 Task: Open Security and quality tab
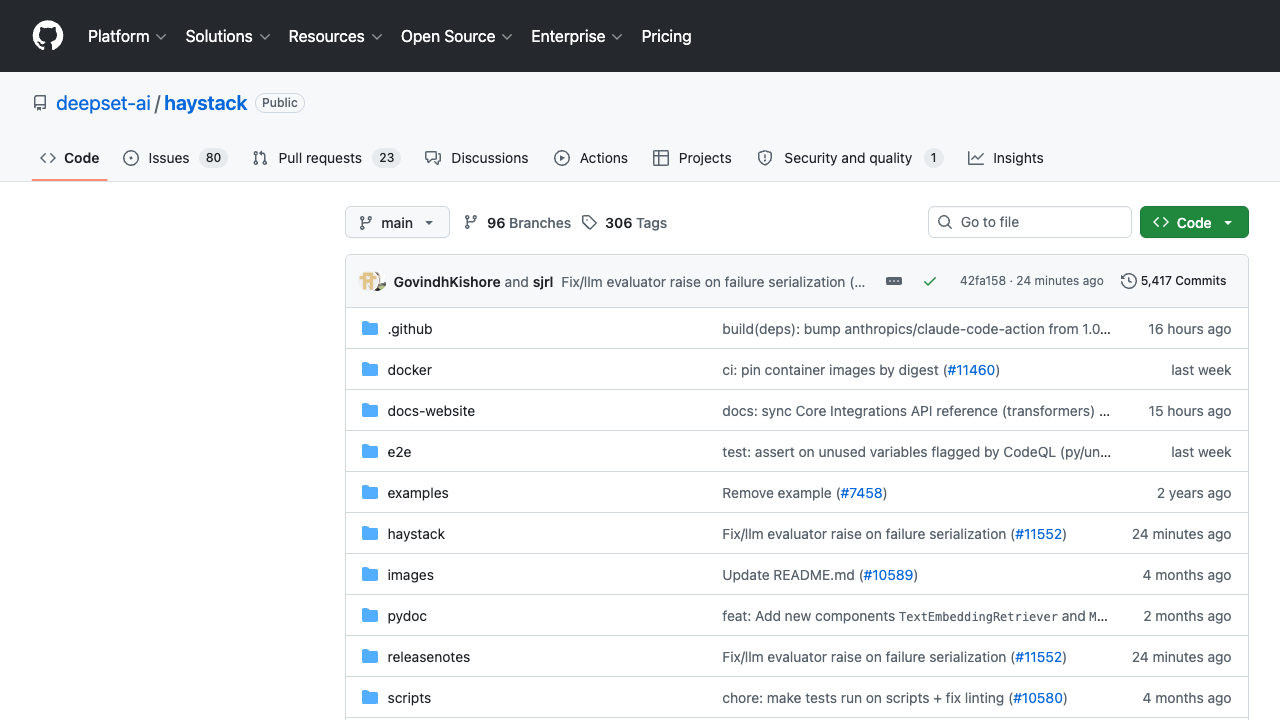coord(850,158)
